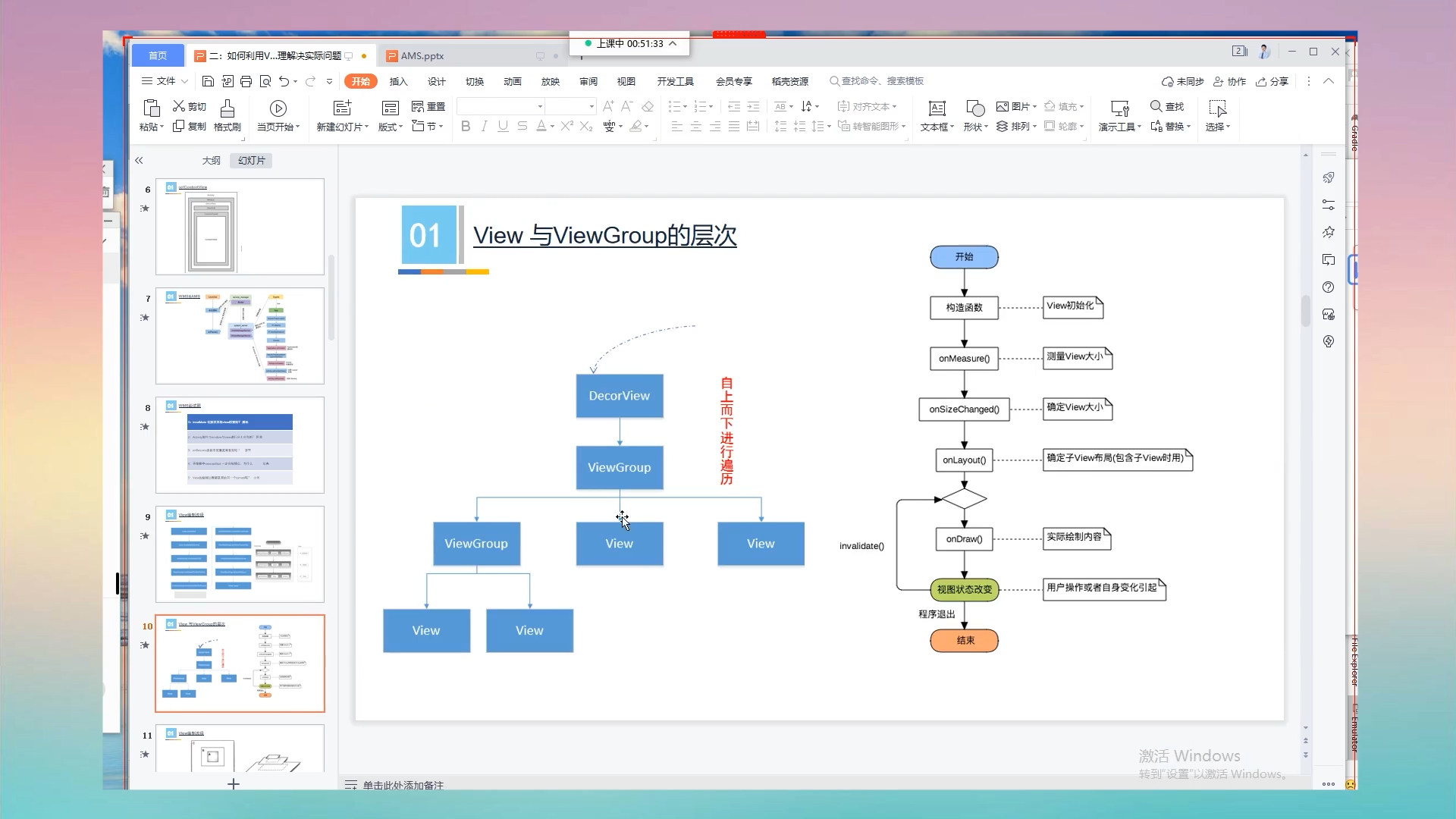The width and height of the screenshot is (1456, 819).
Task: Click the Reset (重置) button
Action: click(428, 106)
